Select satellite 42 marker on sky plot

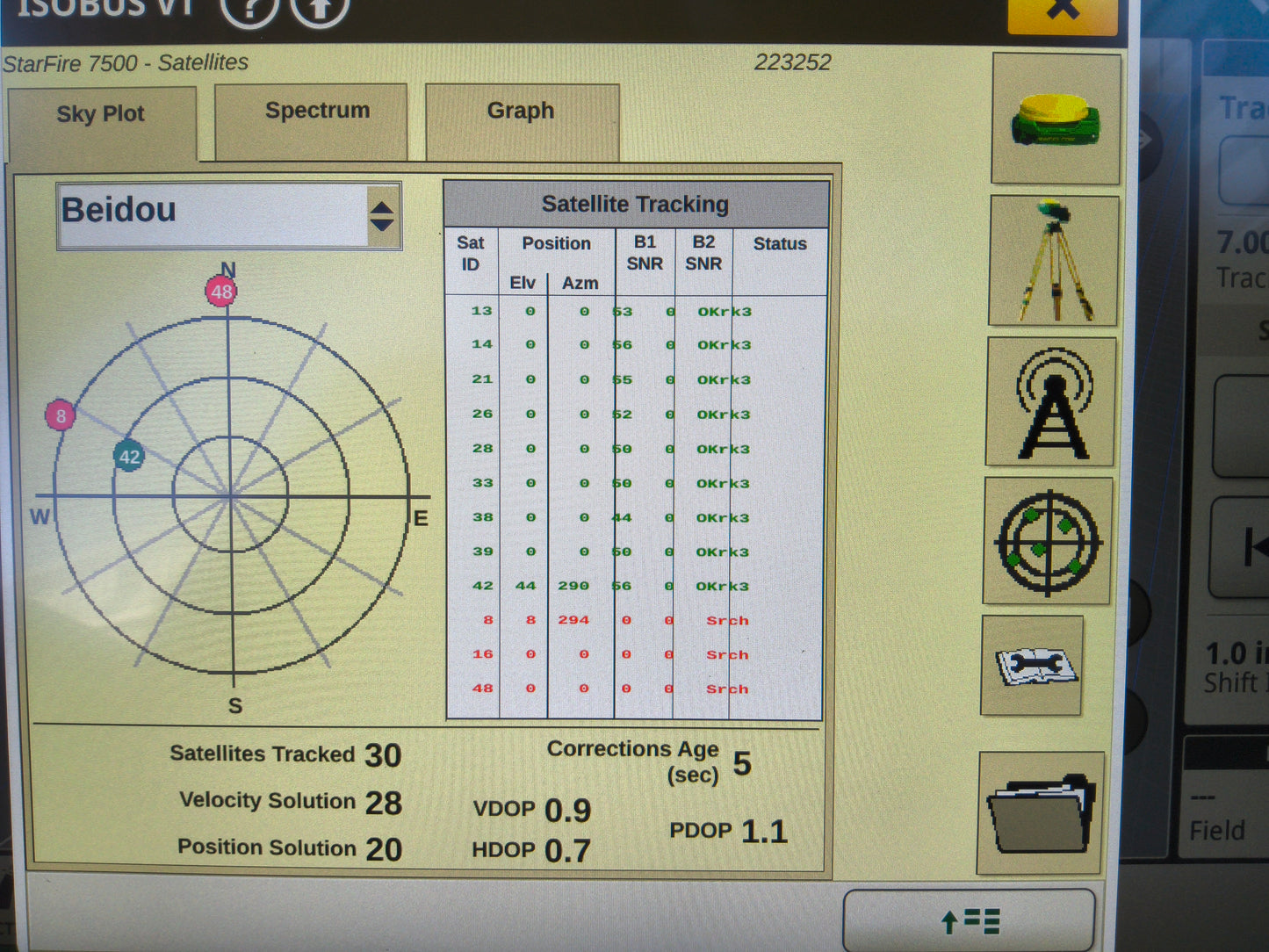[129, 456]
